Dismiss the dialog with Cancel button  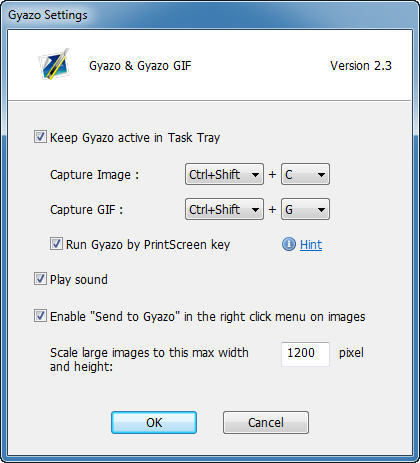[266, 423]
